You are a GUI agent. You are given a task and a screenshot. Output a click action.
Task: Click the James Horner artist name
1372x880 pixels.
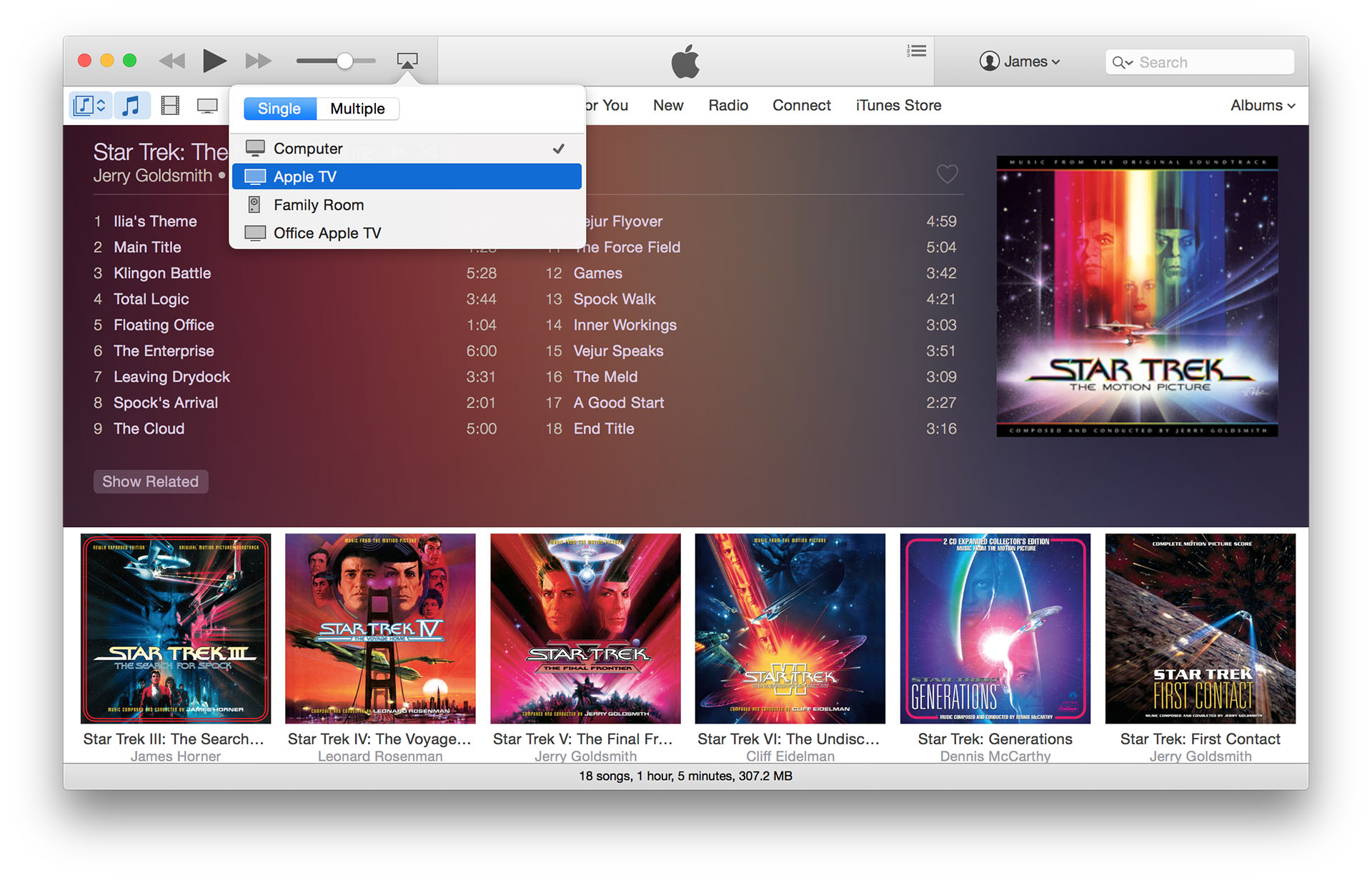[x=176, y=756]
